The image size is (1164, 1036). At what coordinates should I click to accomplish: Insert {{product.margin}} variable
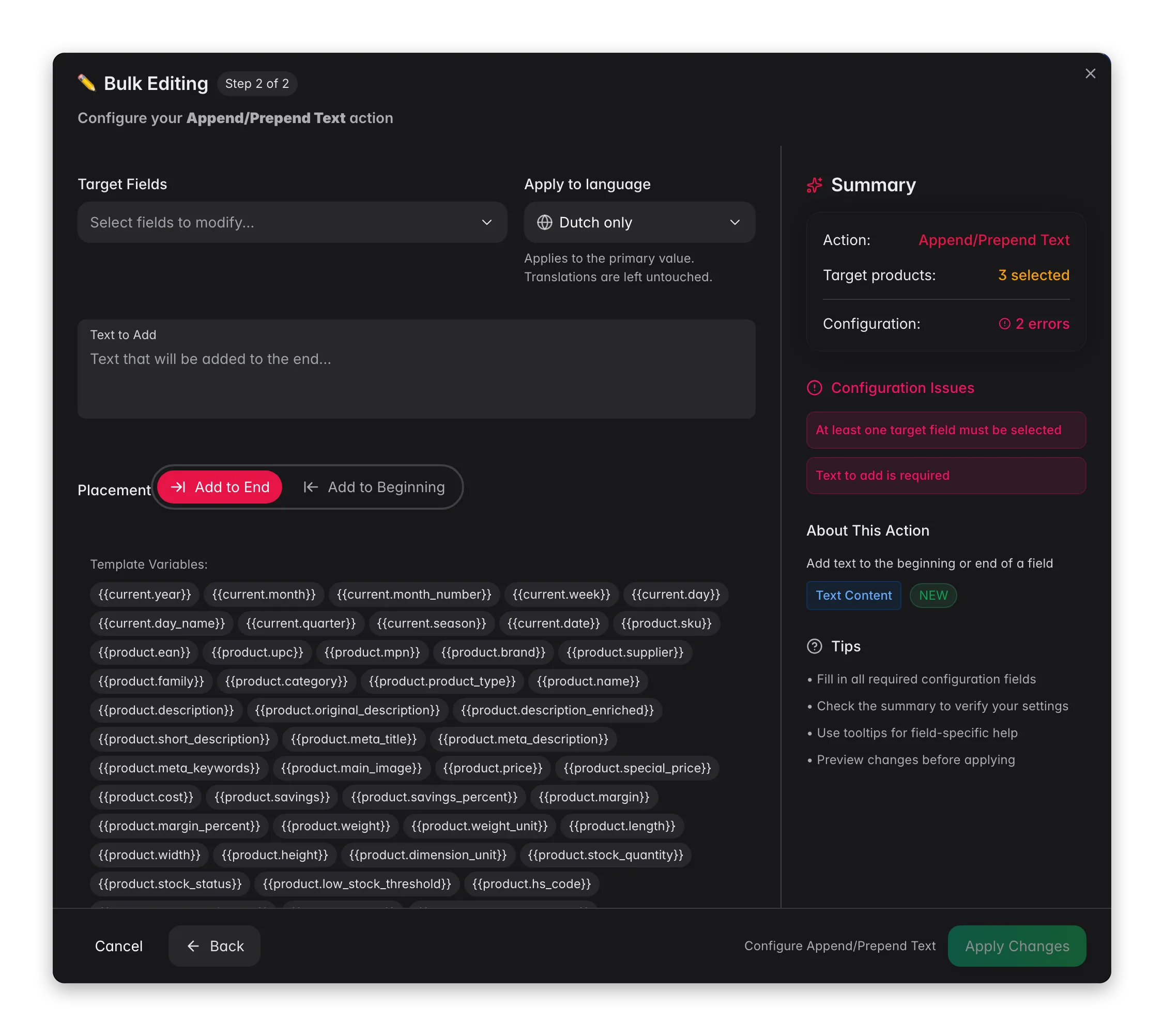(594, 797)
